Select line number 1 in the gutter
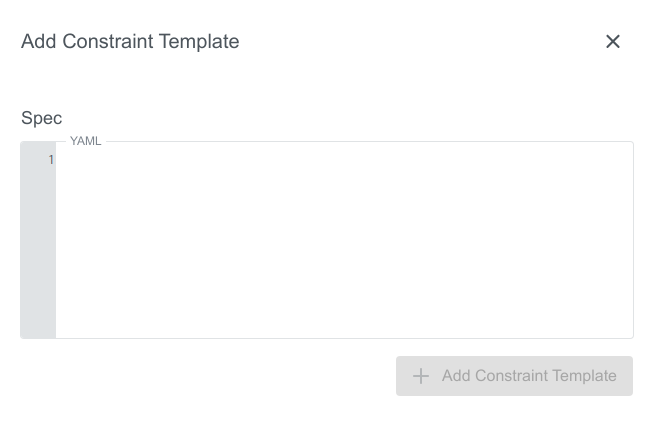Image resolution: width=652 pixels, height=430 pixels. 50,160
